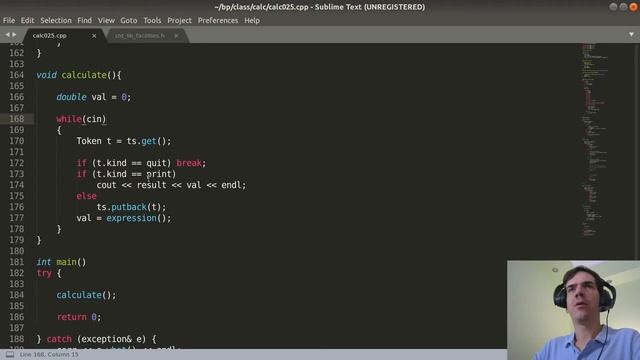Viewport: 640px width, 360px height.
Task: Click line number 164 in the gutter
Action: coord(16,75)
